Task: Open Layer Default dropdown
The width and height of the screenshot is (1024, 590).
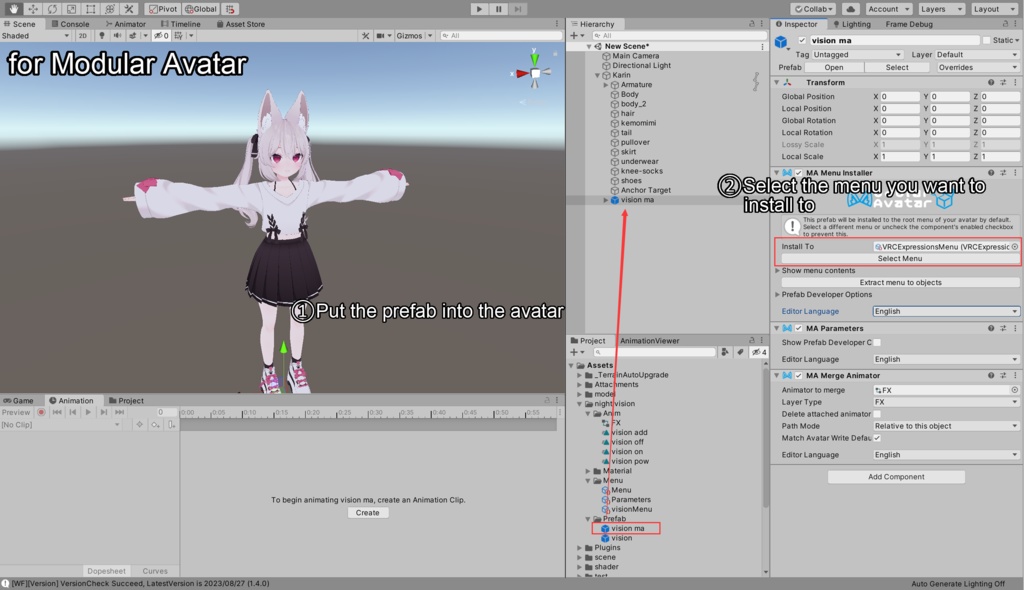Action: pos(976,54)
